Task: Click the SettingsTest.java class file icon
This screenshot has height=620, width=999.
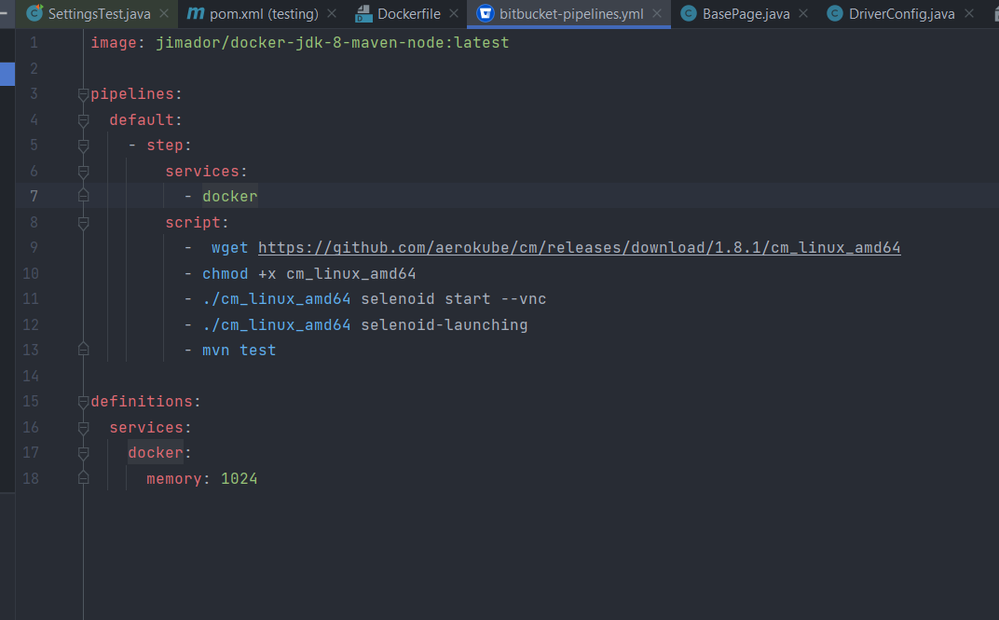Action: point(34,13)
